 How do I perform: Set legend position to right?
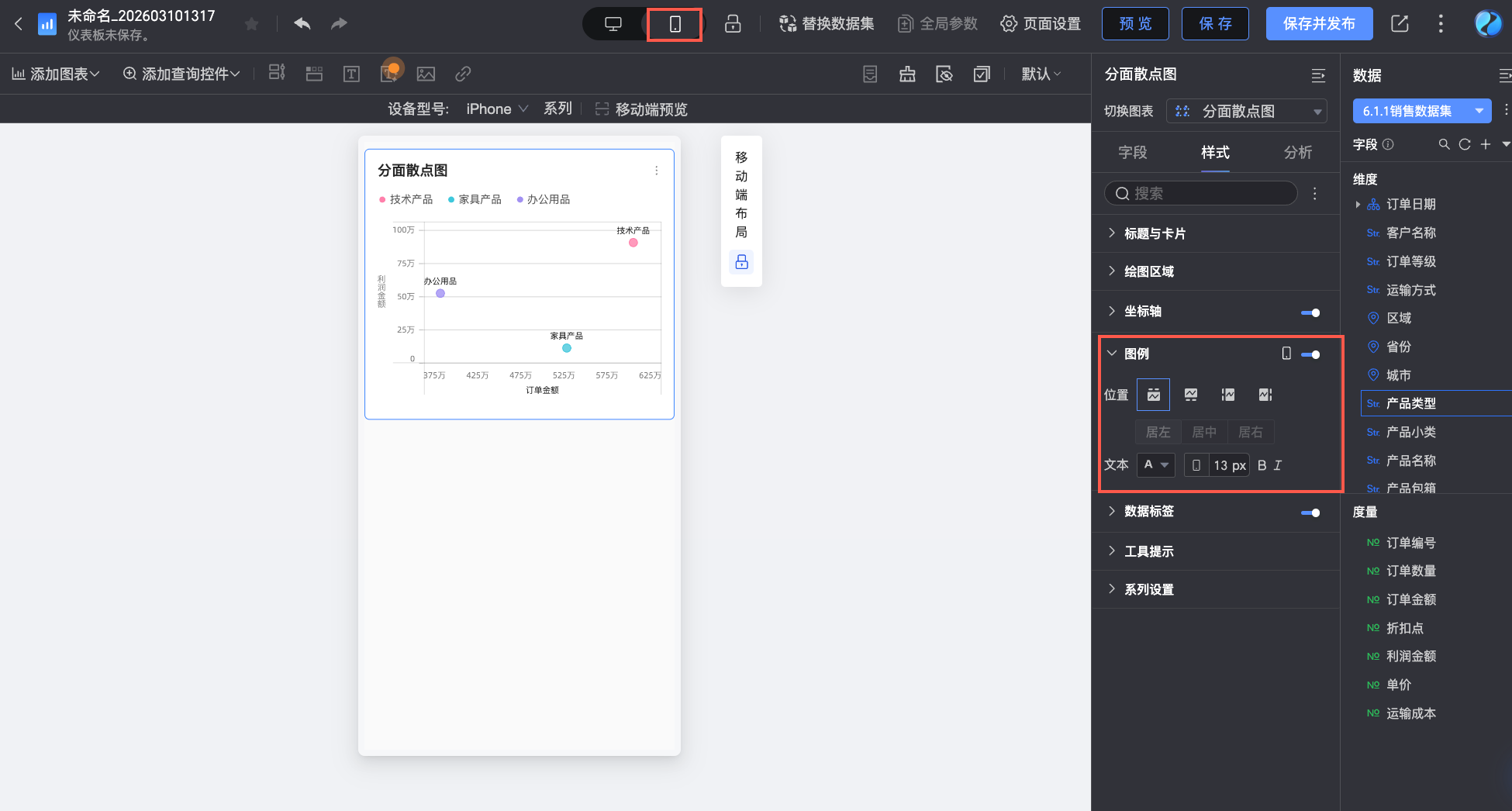(1265, 395)
